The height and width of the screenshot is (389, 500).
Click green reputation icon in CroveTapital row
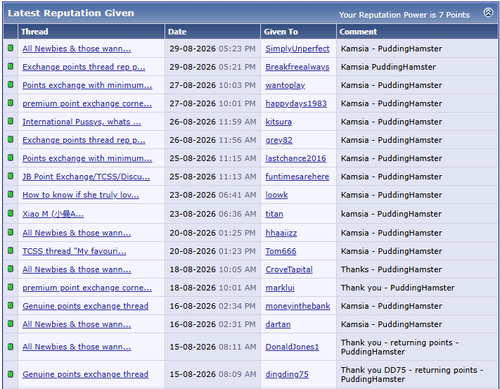11,269
